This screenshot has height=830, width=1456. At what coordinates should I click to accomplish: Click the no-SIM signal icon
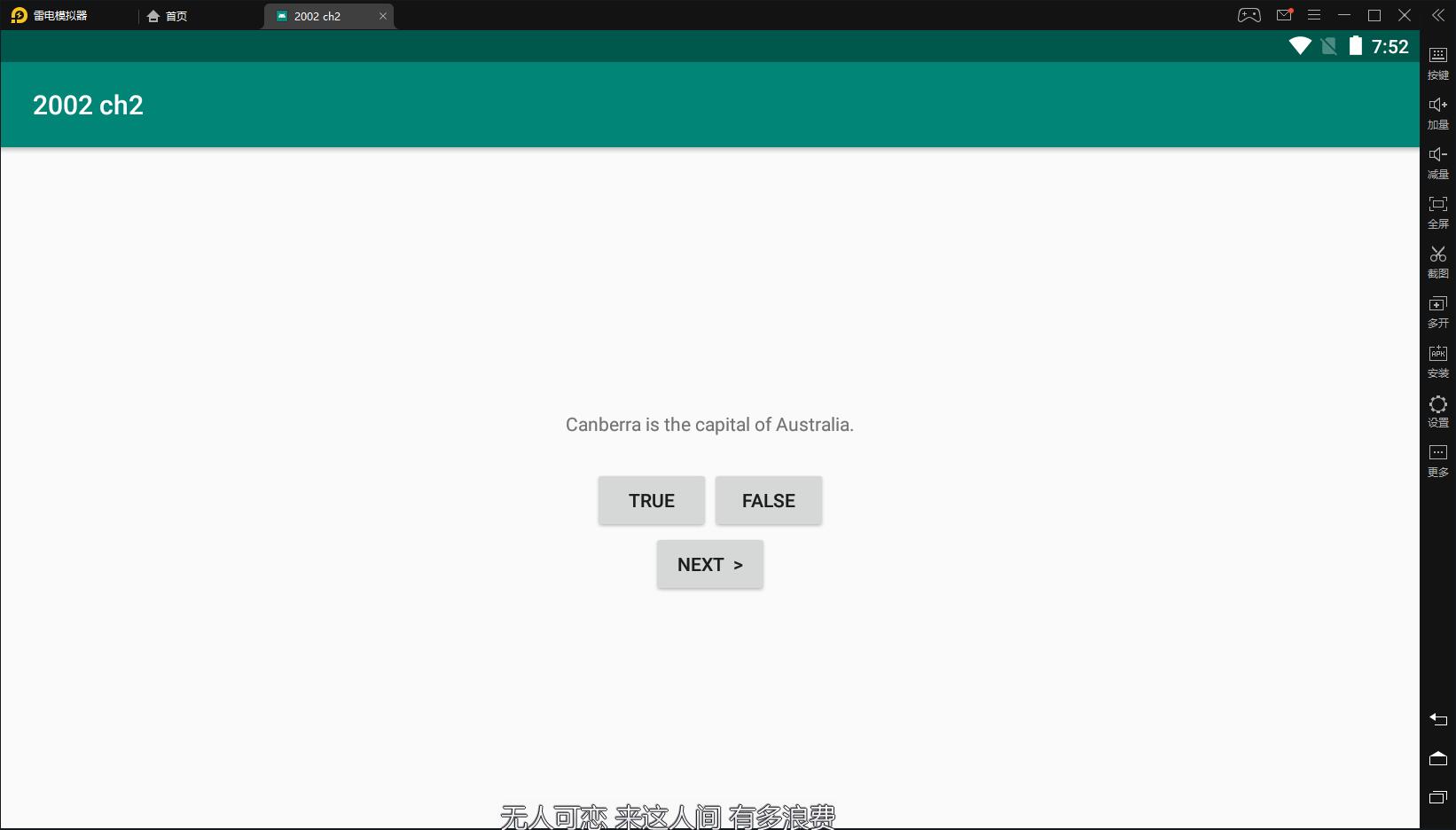pyautogui.click(x=1328, y=46)
